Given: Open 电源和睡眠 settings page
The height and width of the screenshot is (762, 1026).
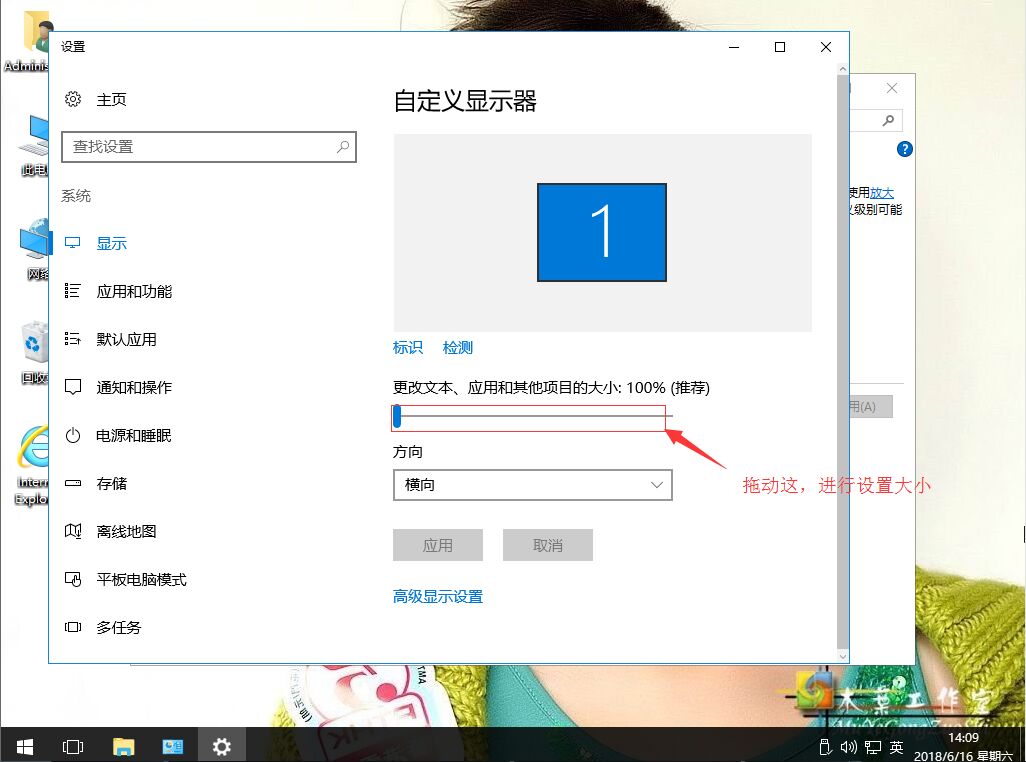Looking at the screenshot, I should click(x=133, y=435).
